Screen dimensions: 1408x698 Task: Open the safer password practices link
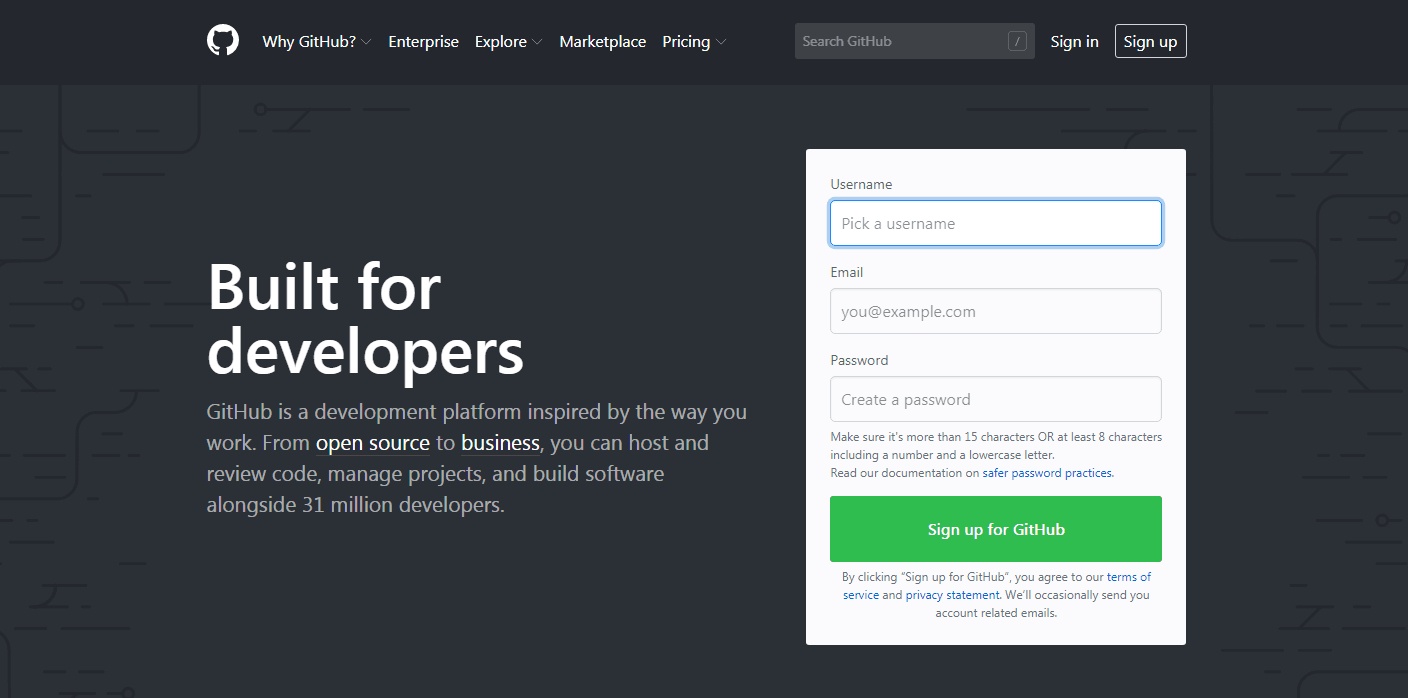tap(1047, 473)
